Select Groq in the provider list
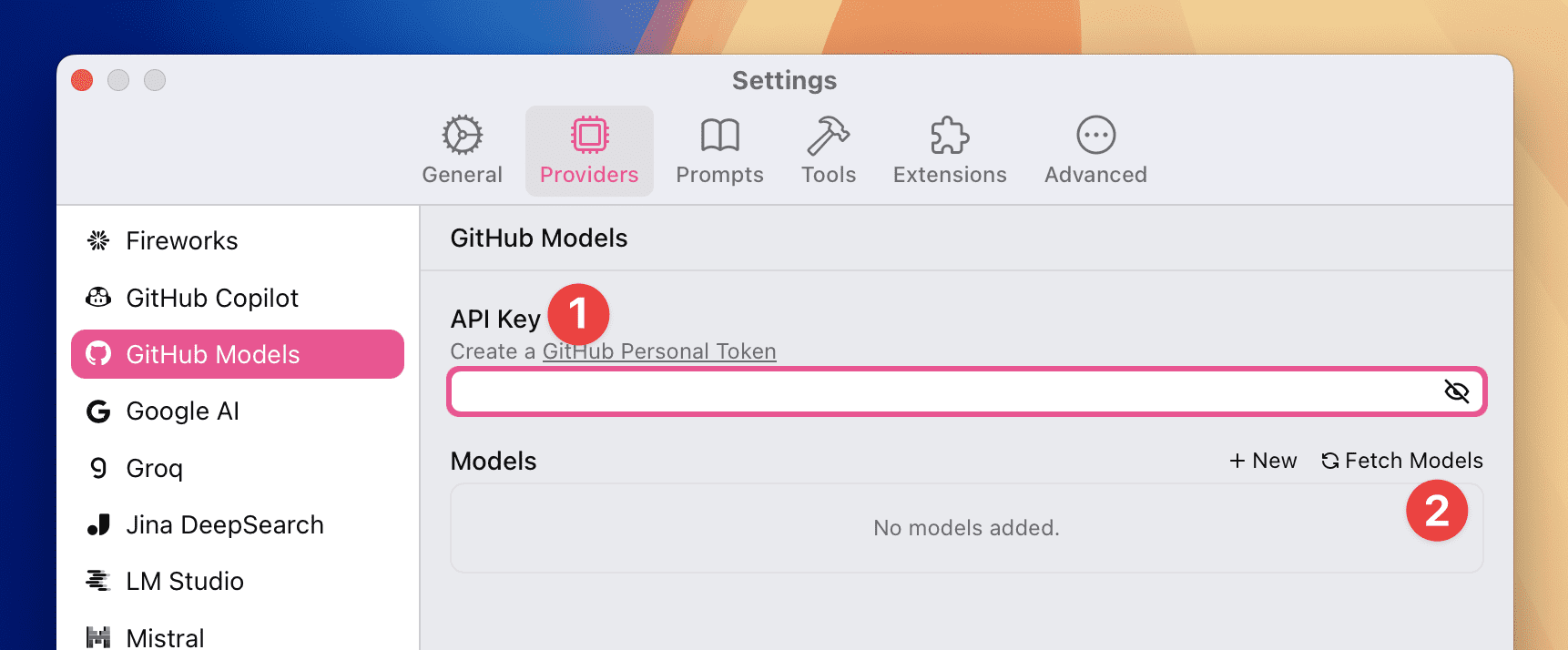 coord(238,468)
